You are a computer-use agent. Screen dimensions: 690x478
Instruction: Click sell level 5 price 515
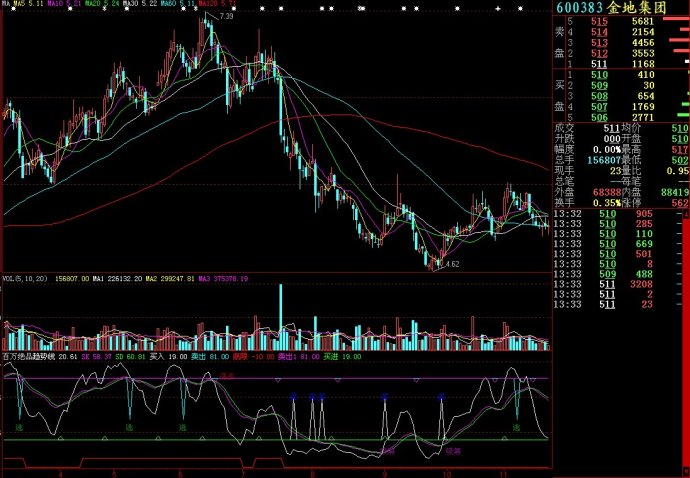click(x=599, y=21)
